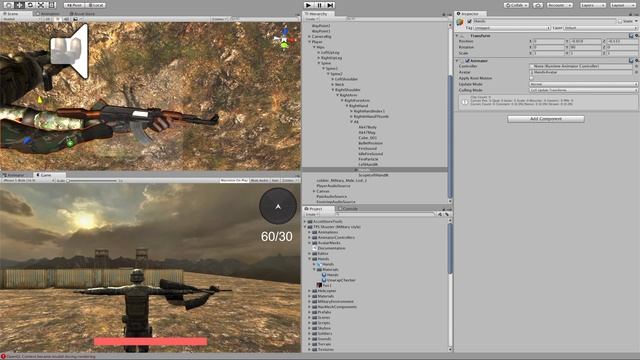Screen dimensions: 640x360
Task: Pause the game with the Pause button
Action: tap(320, 5)
